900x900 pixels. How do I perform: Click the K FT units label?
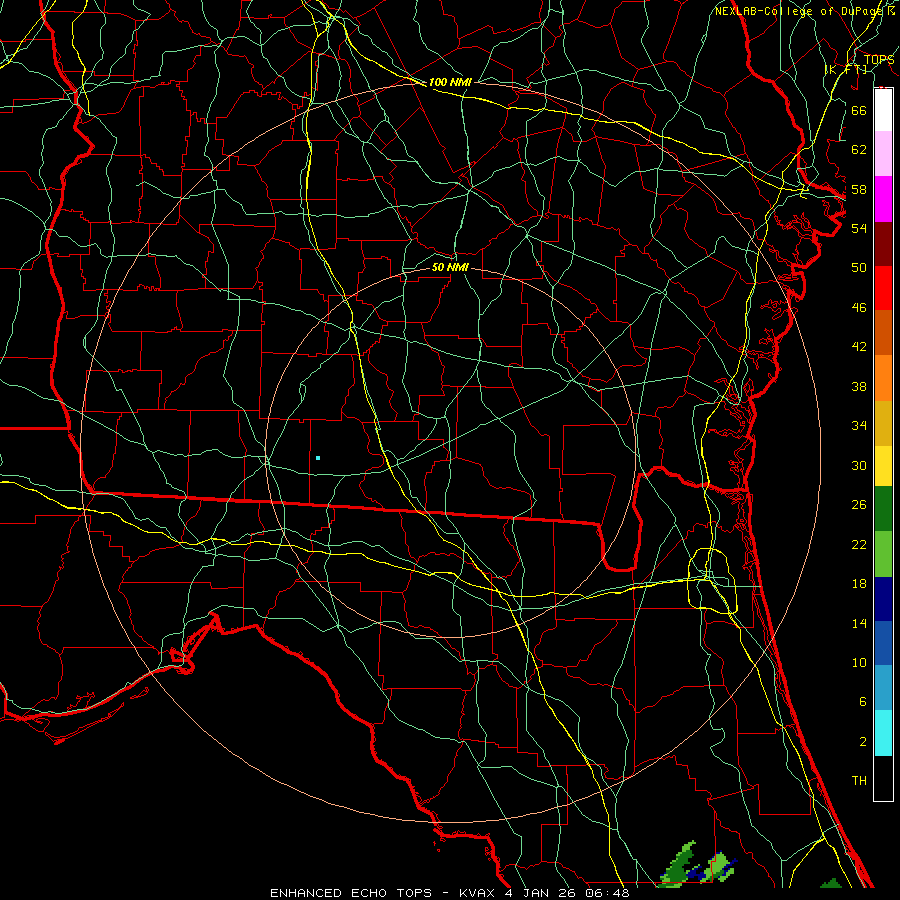click(x=846, y=69)
